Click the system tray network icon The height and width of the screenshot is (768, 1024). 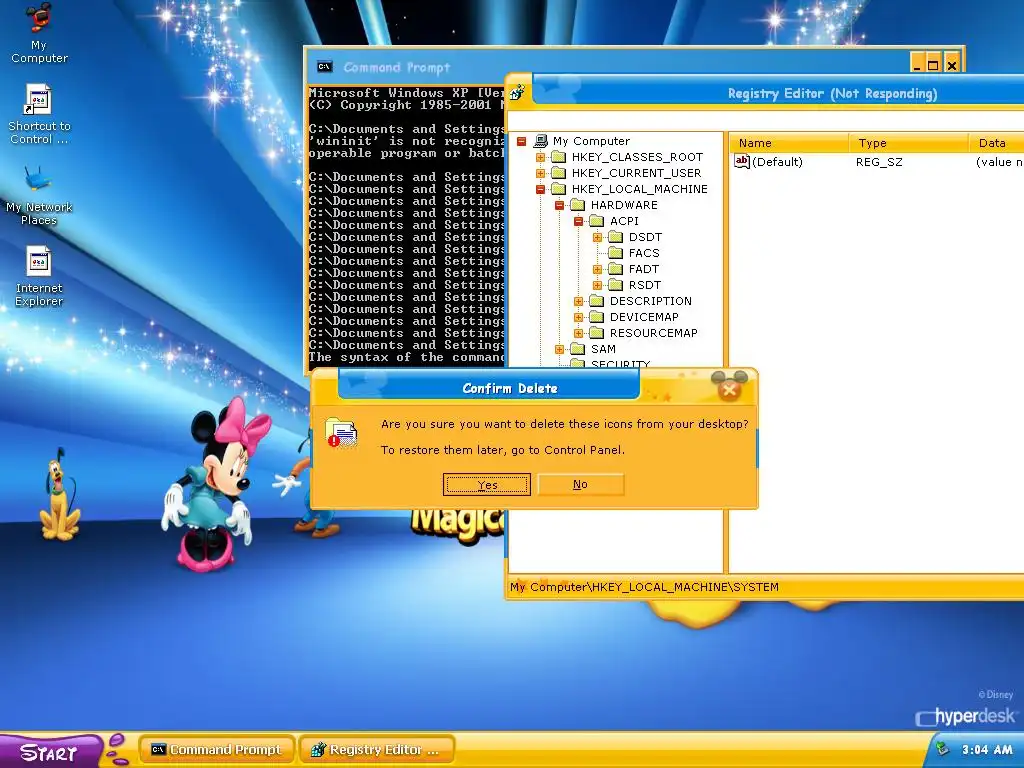click(942, 749)
